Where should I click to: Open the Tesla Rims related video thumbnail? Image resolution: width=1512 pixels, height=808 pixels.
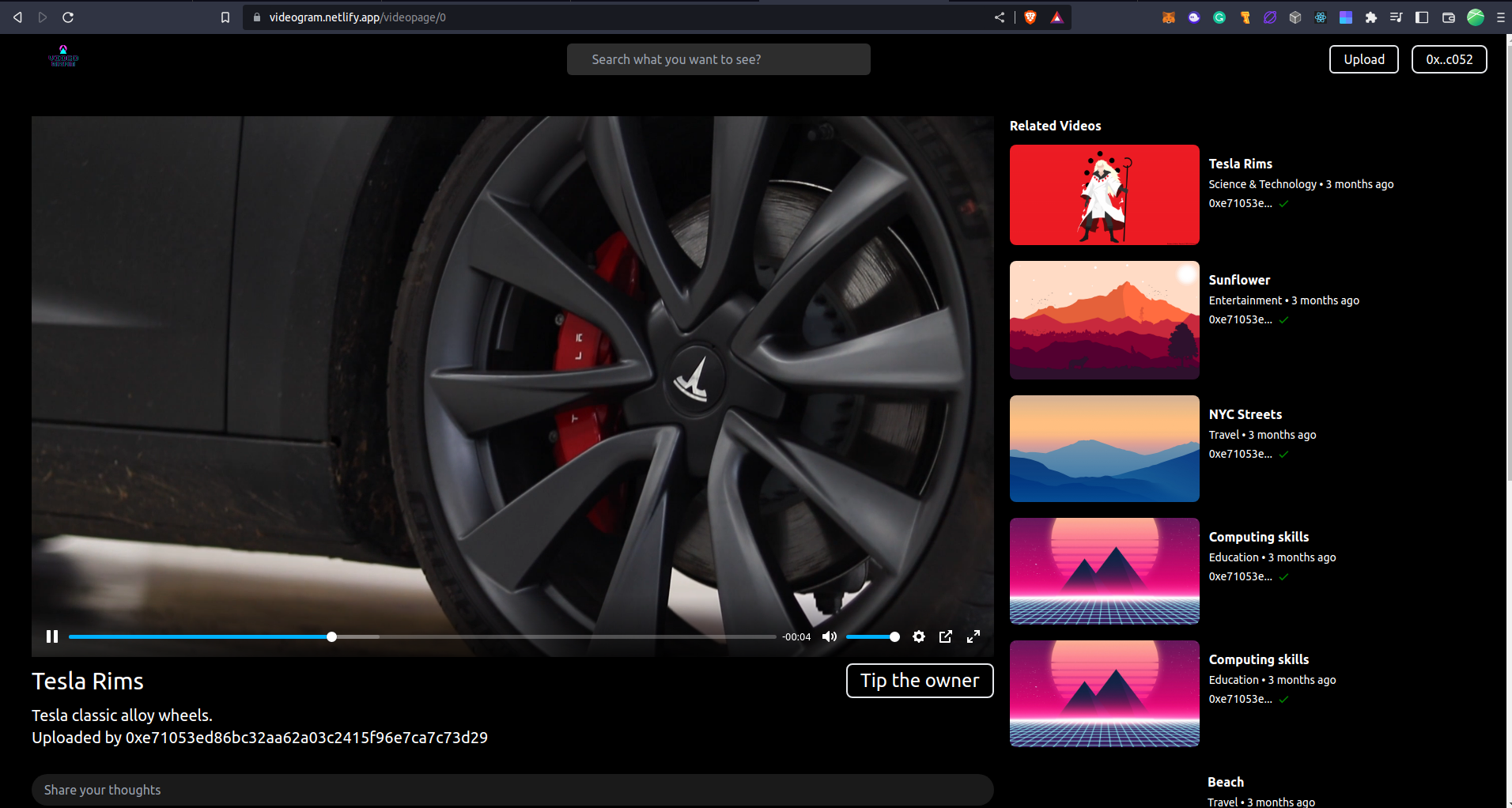click(1105, 194)
